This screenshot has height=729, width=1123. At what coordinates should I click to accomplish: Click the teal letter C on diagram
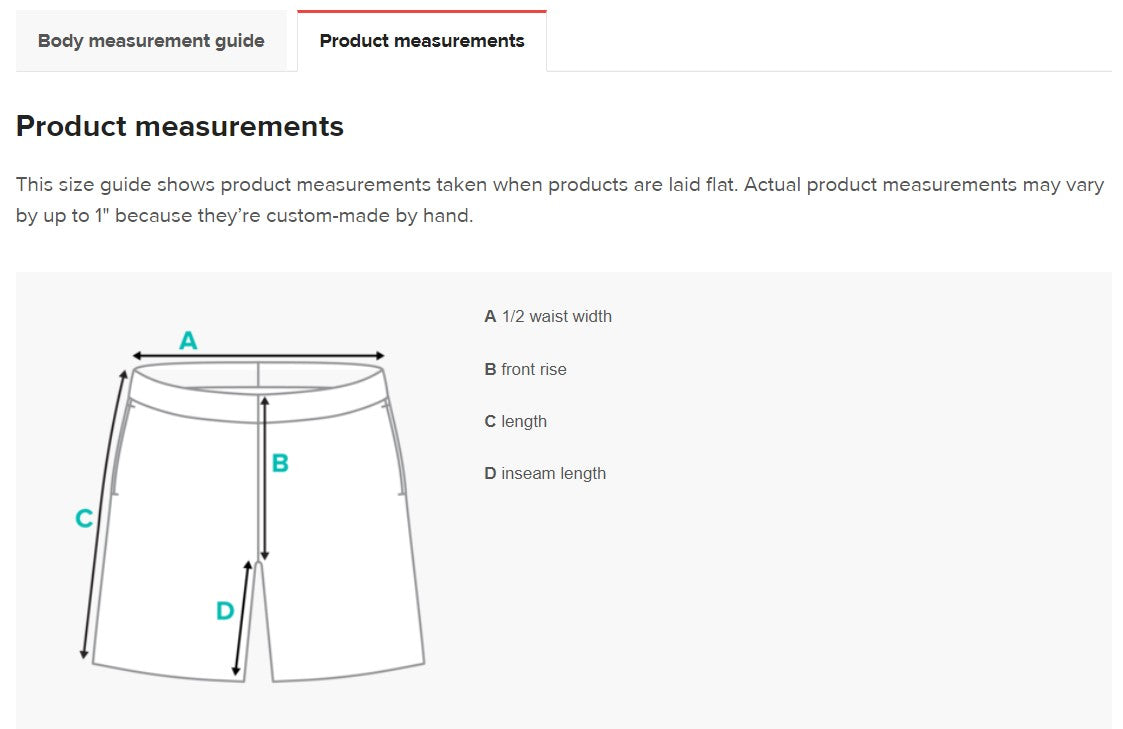tap(85, 518)
